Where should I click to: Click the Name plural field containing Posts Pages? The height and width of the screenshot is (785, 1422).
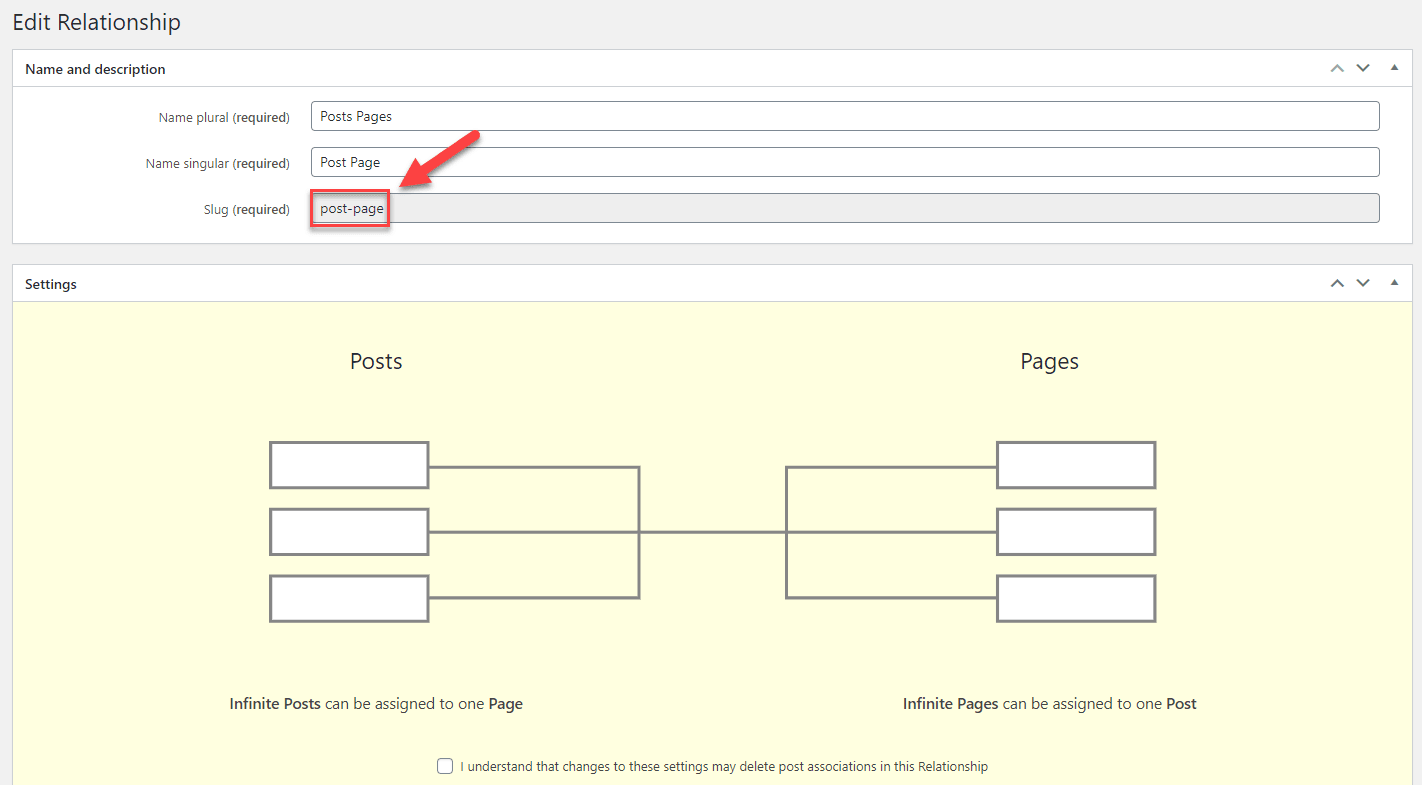point(844,116)
